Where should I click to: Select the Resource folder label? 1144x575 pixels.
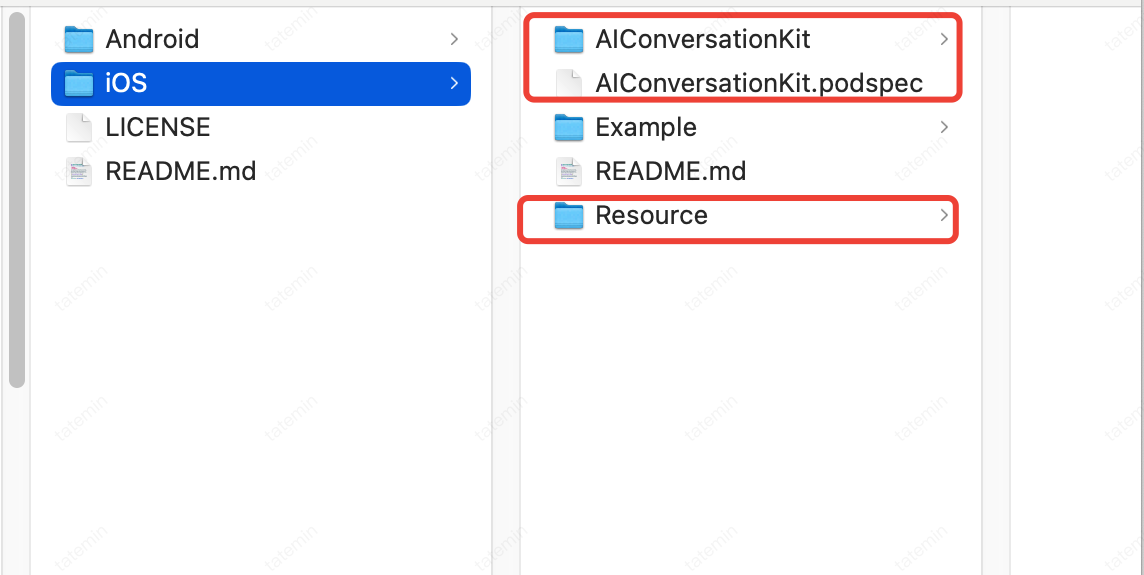(651, 215)
